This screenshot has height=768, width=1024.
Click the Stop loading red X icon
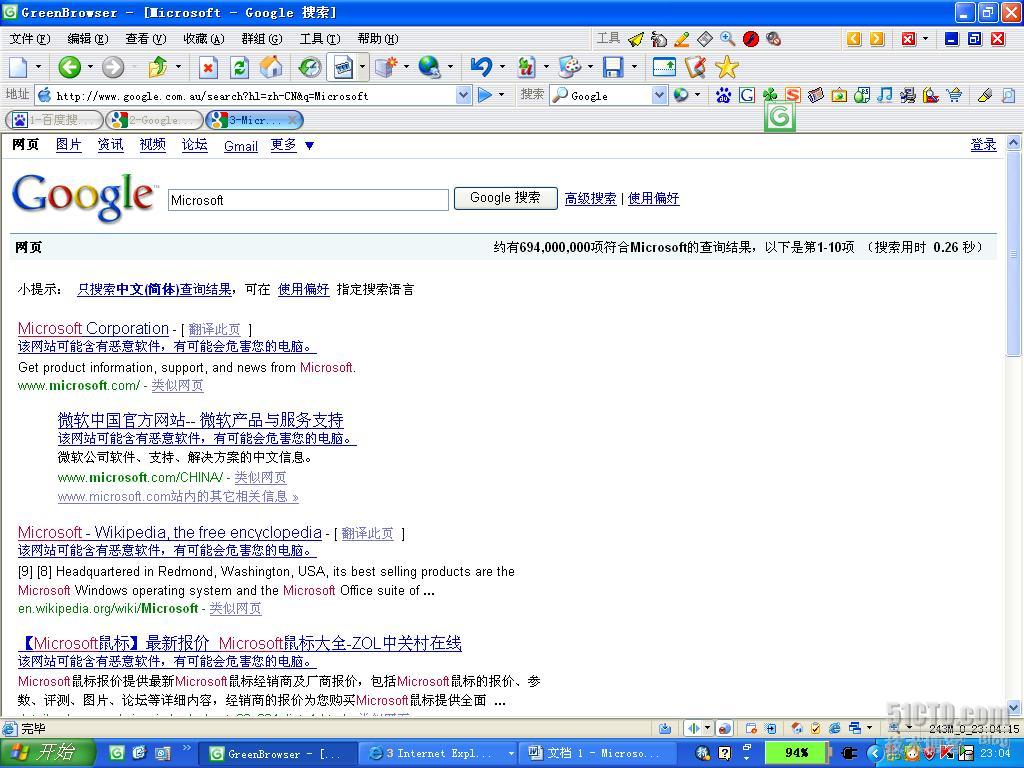[208, 67]
